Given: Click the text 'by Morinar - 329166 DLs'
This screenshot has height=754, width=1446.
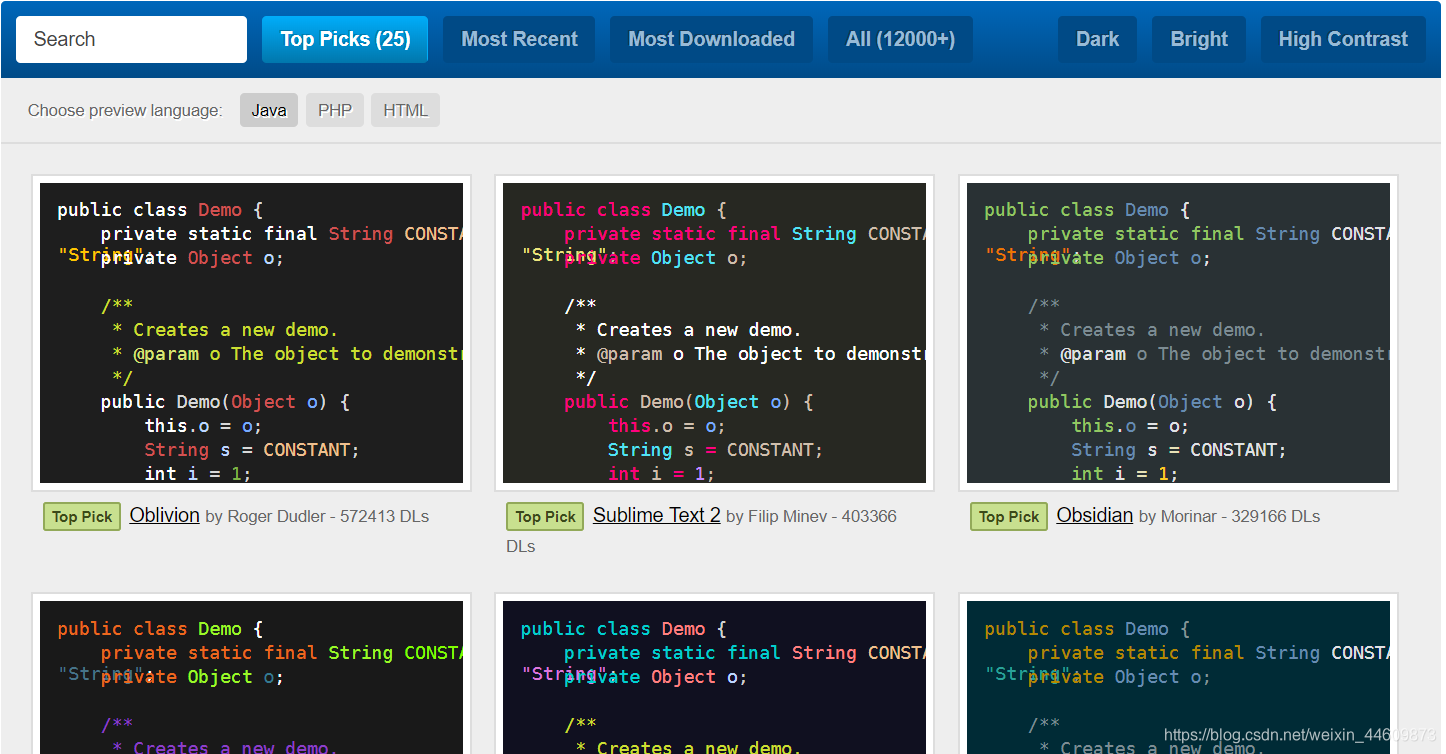Looking at the screenshot, I should coord(1229,517).
